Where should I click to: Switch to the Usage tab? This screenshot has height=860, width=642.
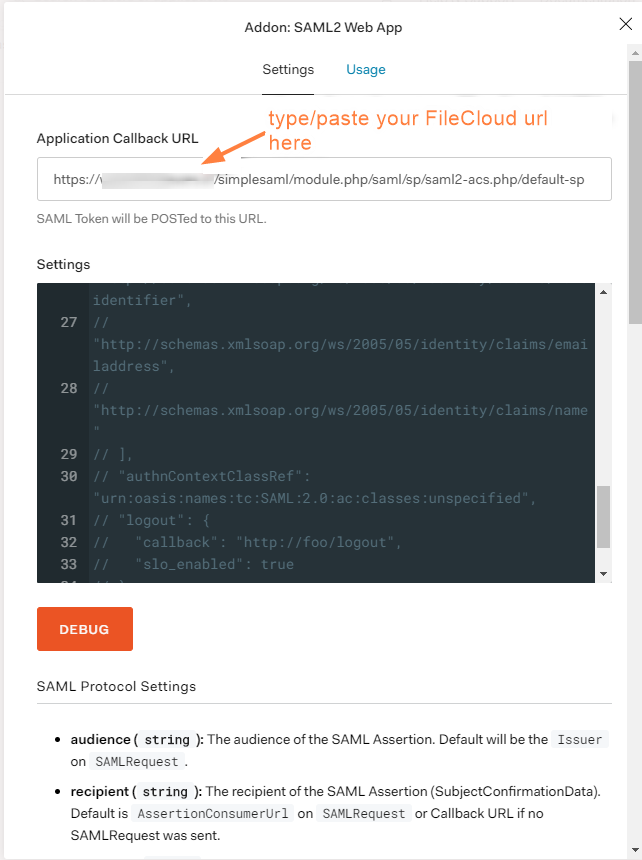pos(365,70)
